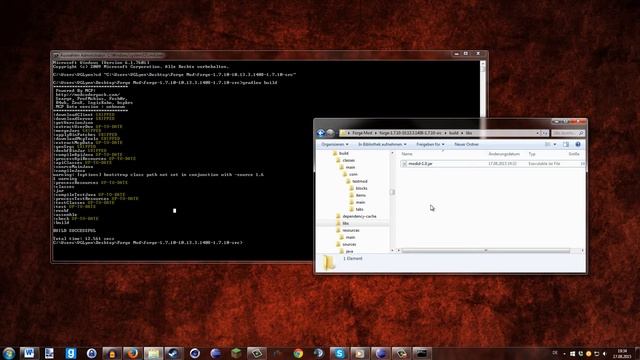The image size is (640, 360).
Task: Toggle the Explorer preview pane icon
Action: (x=566, y=144)
